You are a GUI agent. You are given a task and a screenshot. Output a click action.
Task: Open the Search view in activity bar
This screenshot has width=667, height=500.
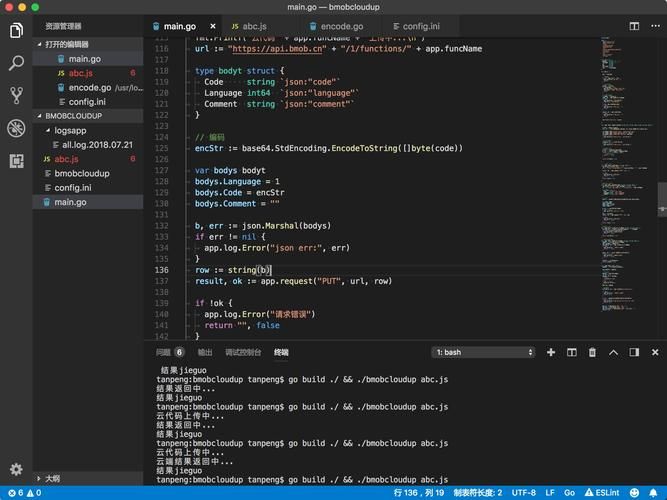pyautogui.click(x=16, y=63)
